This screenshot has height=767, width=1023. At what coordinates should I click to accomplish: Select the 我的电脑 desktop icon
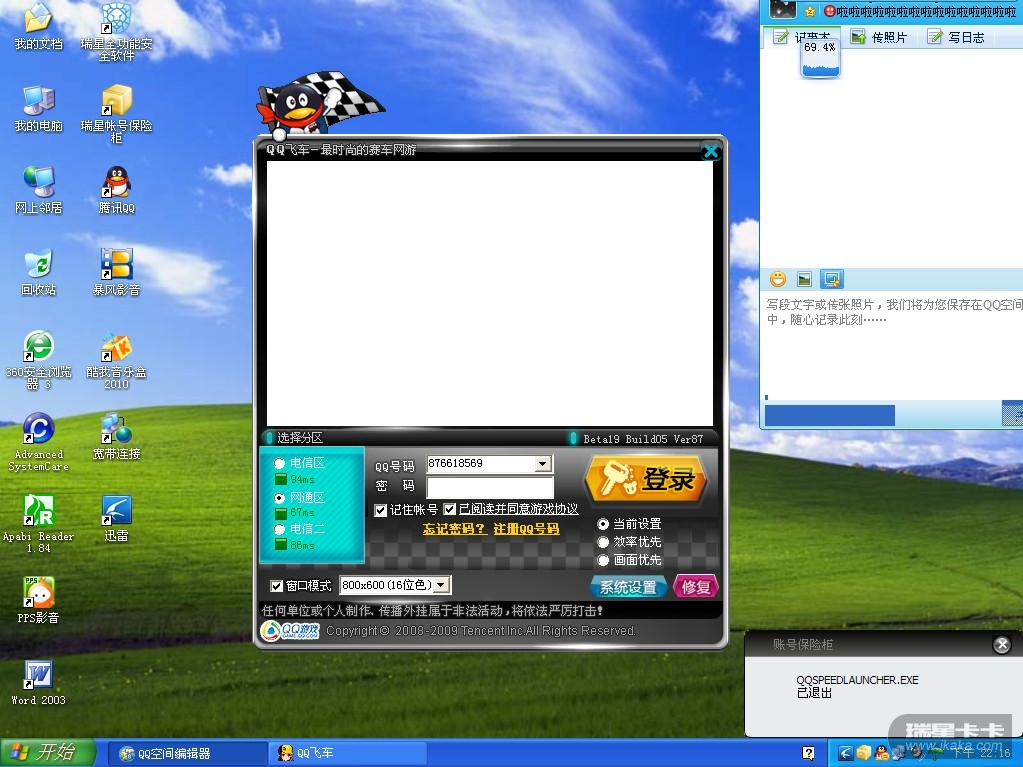pos(38,109)
